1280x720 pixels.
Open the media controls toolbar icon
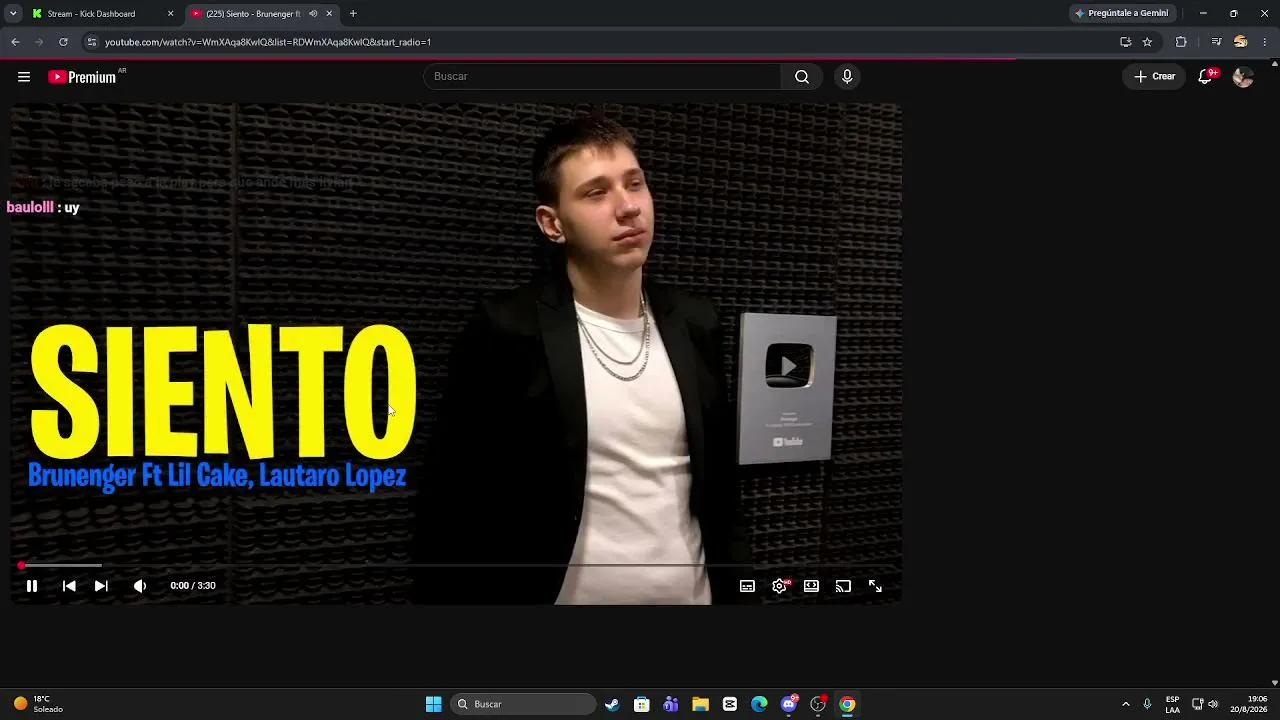1216,42
